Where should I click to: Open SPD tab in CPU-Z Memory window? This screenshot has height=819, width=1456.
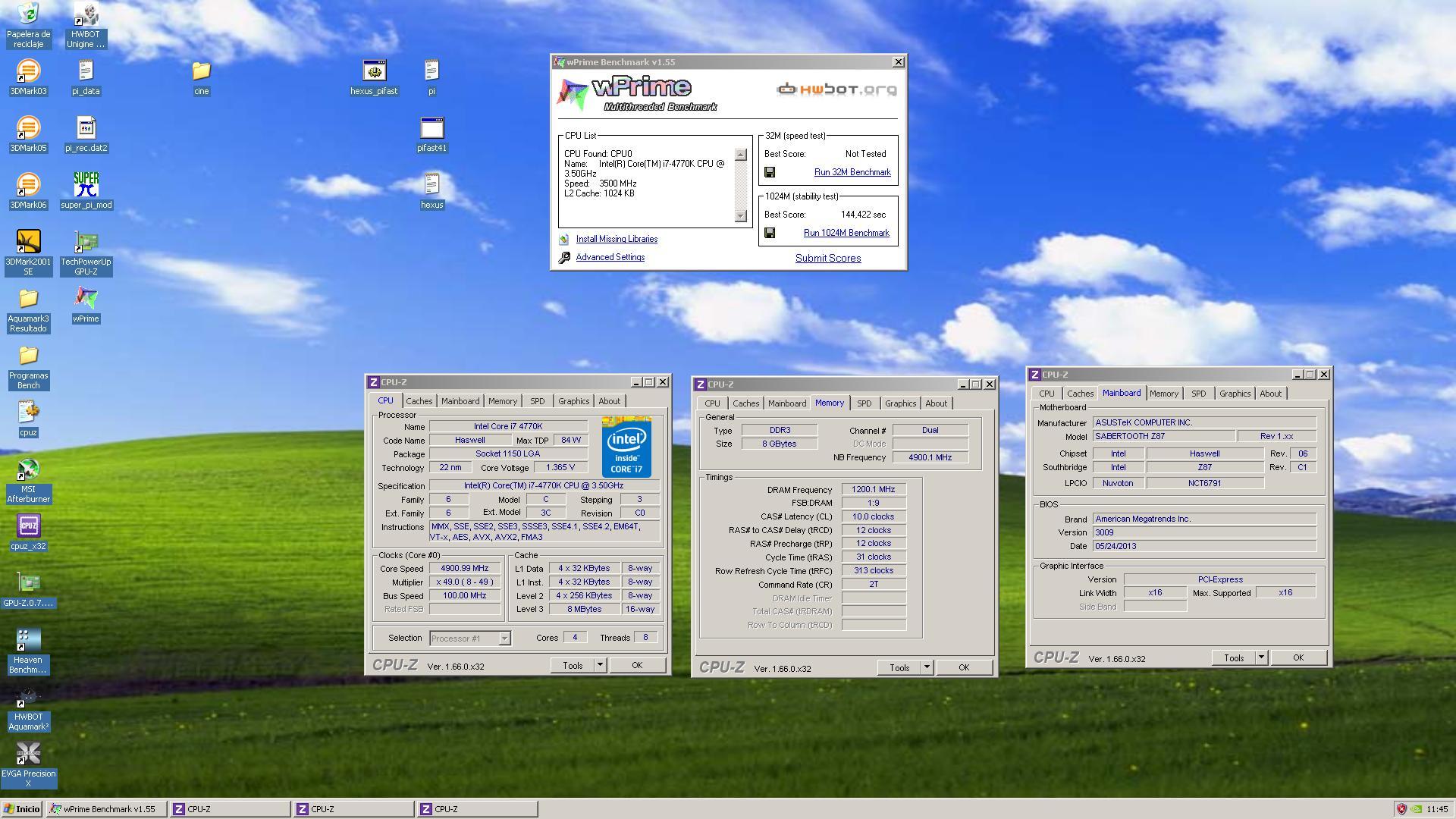pos(864,403)
